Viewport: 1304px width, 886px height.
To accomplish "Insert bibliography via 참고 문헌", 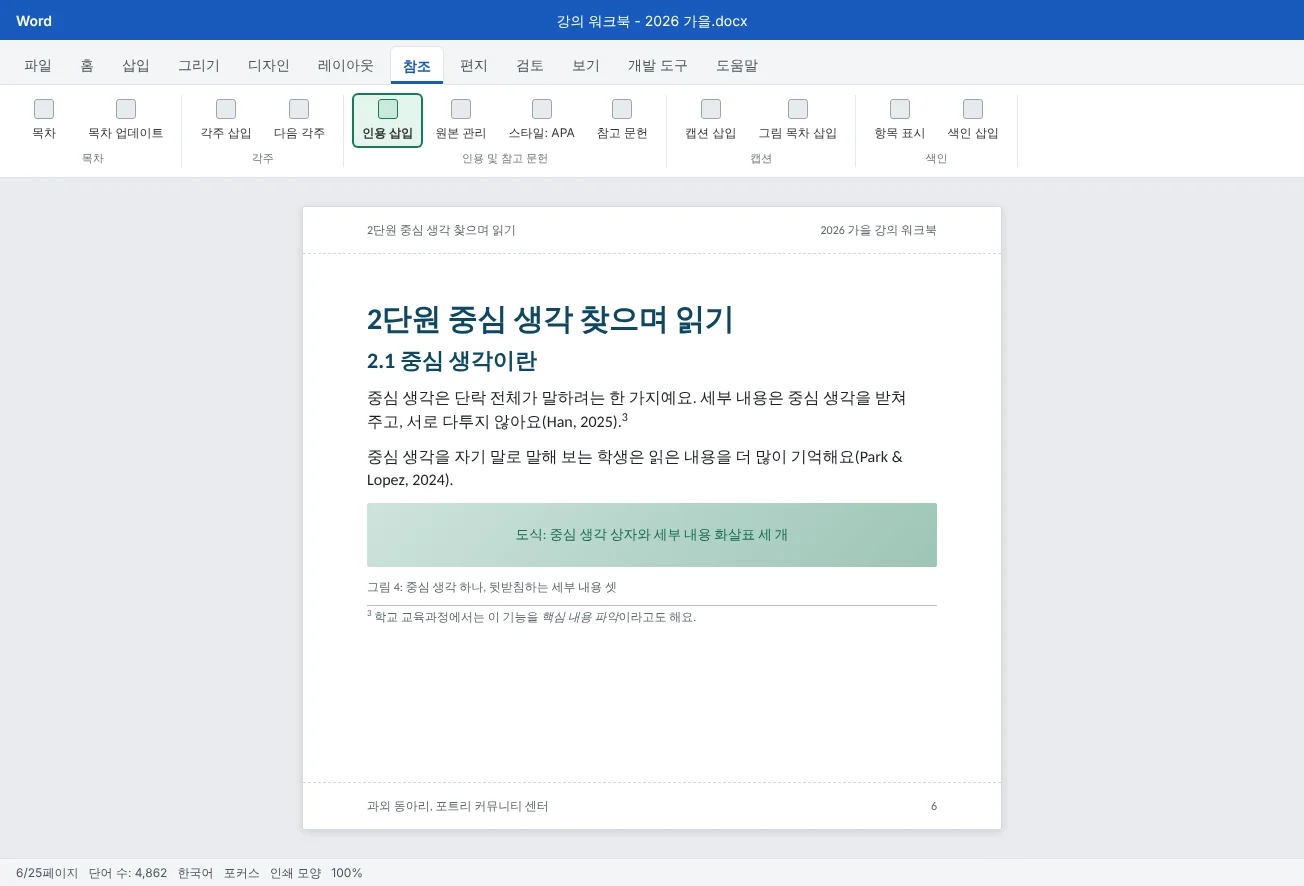I will [x=622, y=121].
